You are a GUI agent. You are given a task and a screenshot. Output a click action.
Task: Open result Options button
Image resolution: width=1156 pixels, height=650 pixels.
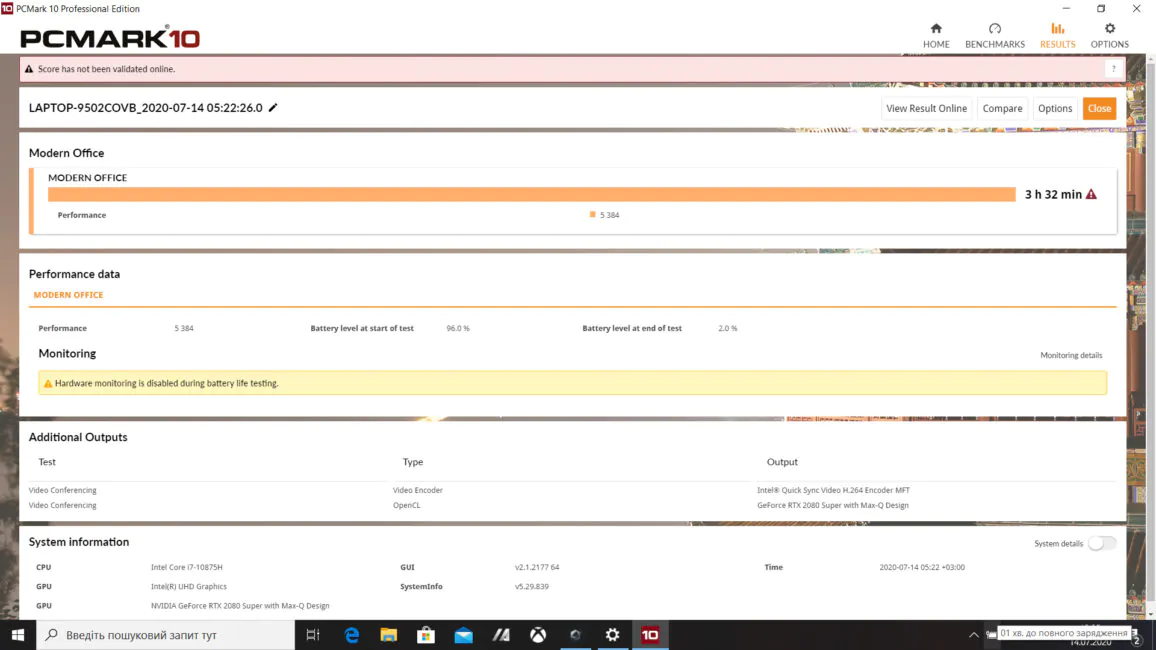tap(1054, 108)
